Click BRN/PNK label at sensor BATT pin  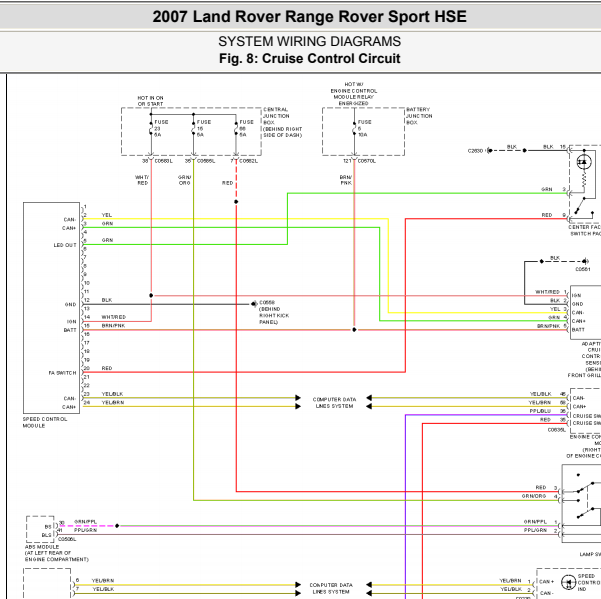(x=548, y=326)
